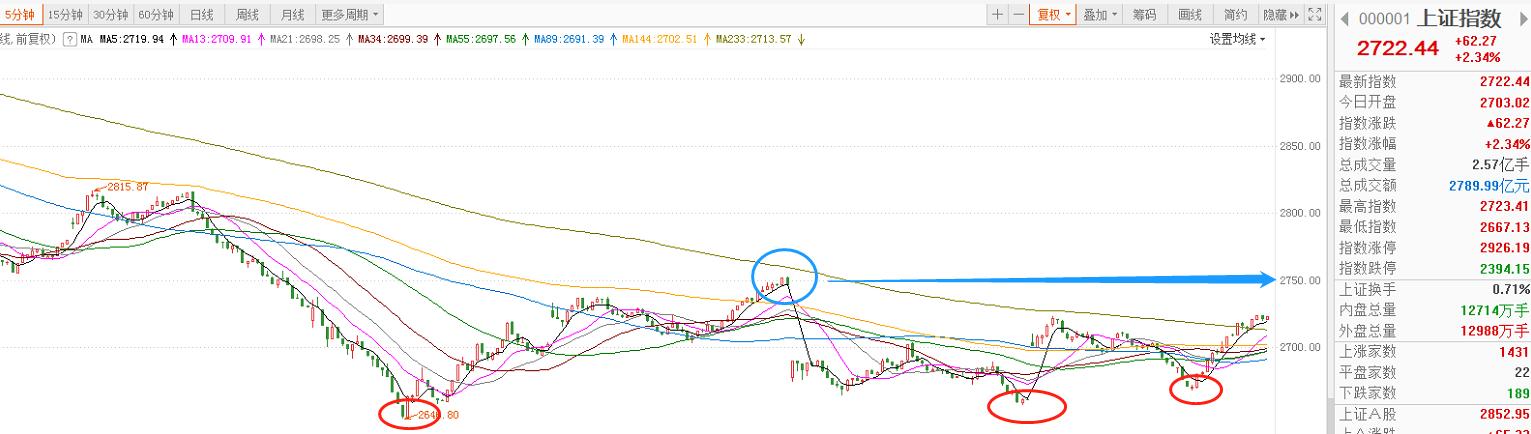Switch to the 日线 daily chart tab
This screenshot has height=434, width=1531.
pos(201,14)
